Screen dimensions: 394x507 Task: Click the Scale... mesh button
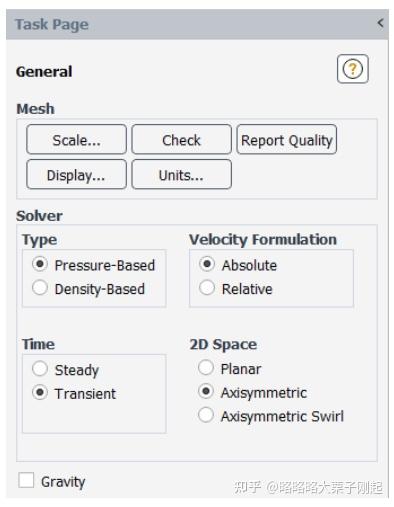76,140
